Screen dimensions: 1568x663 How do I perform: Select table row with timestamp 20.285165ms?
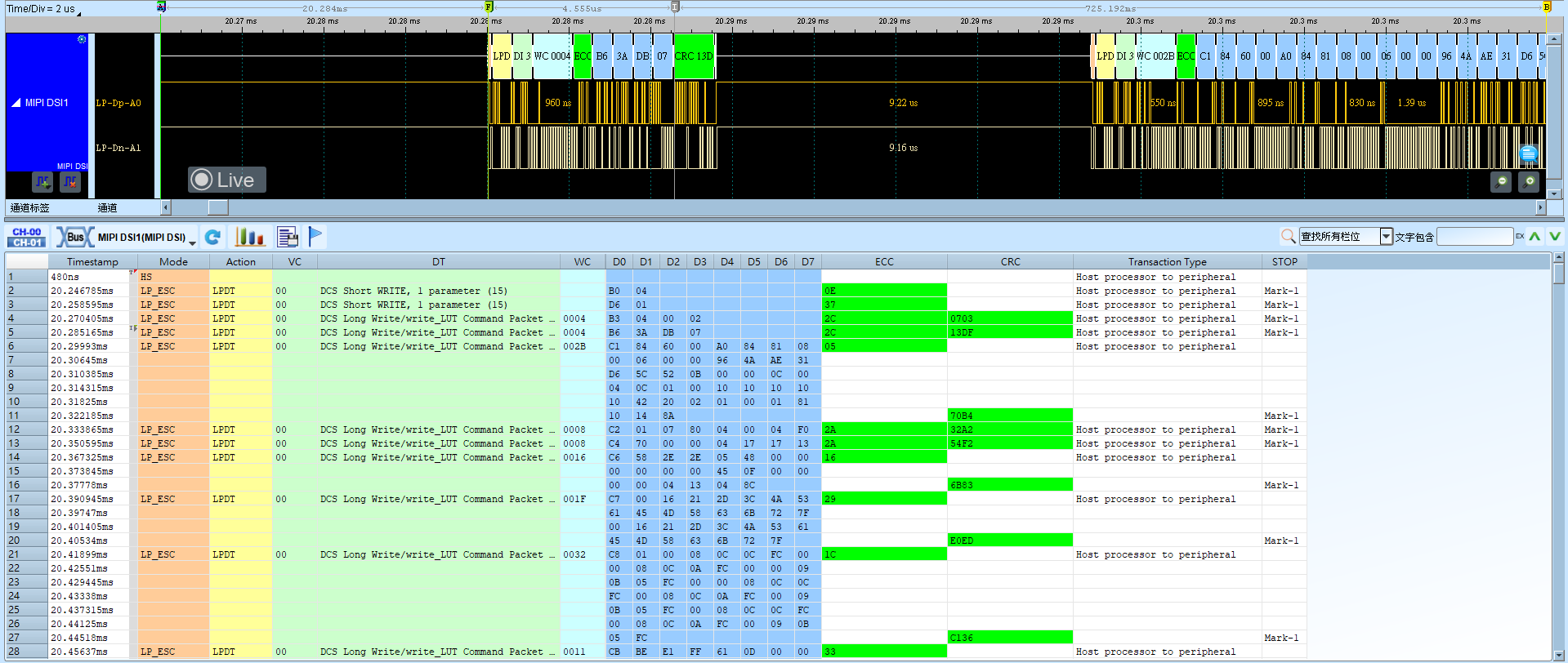[656, 332]
